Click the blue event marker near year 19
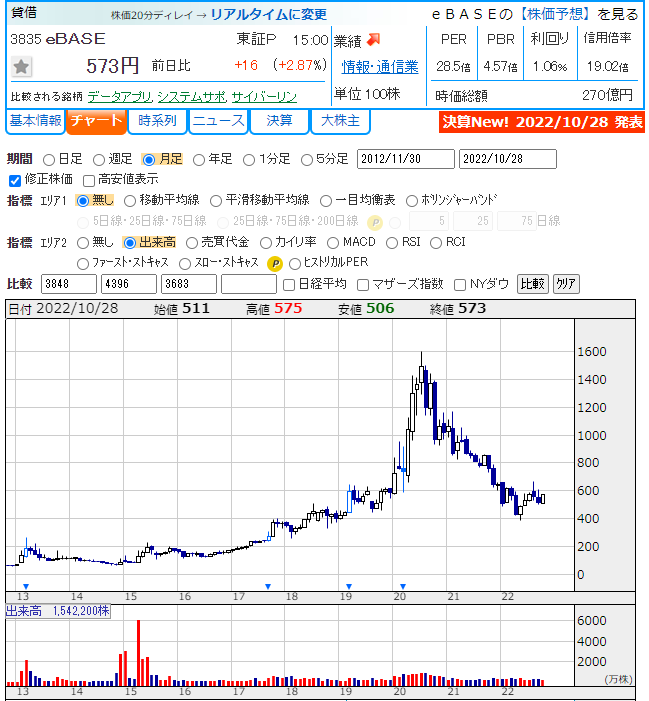Viewport: 649px width, 701px height. 349,587
